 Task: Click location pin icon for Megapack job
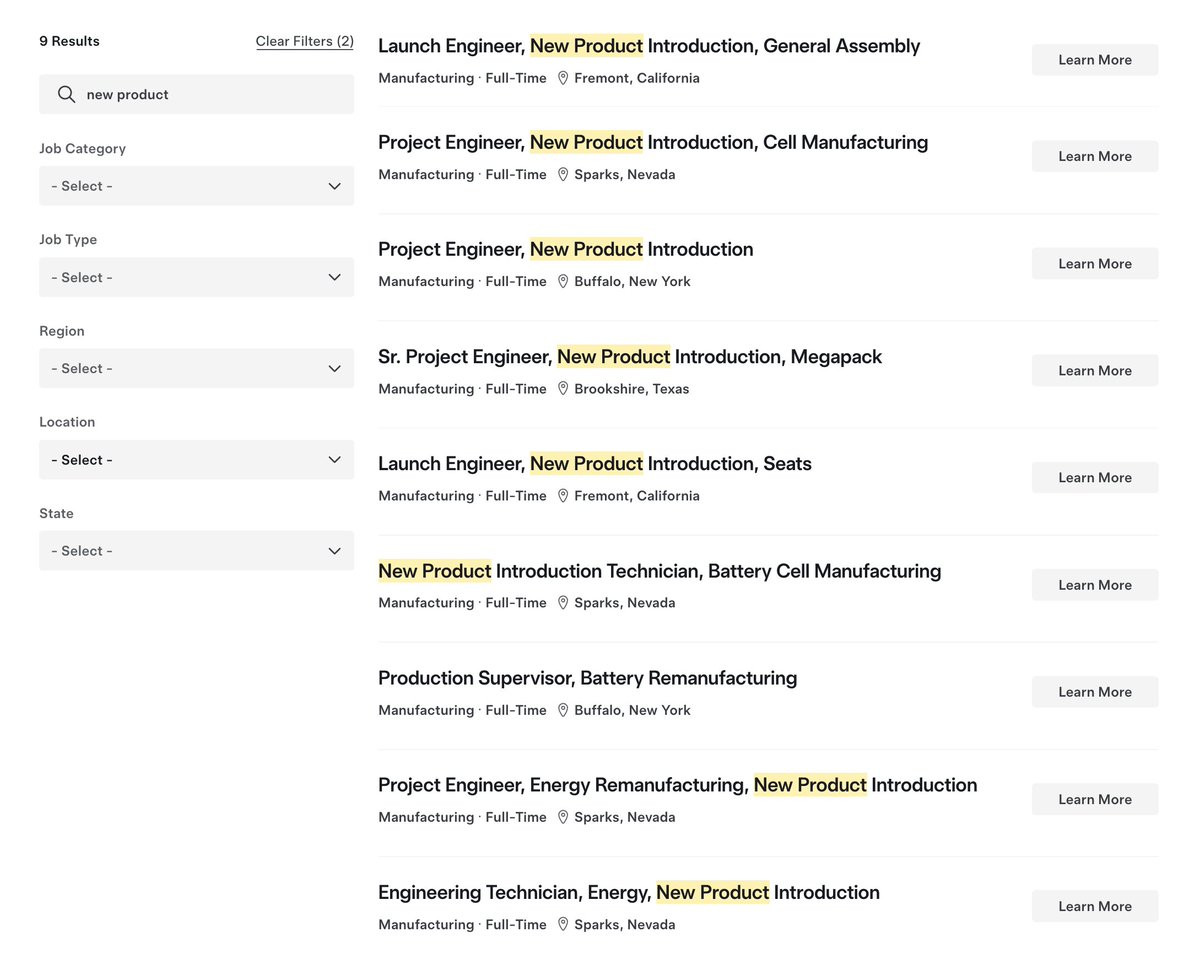coord(563,388)
